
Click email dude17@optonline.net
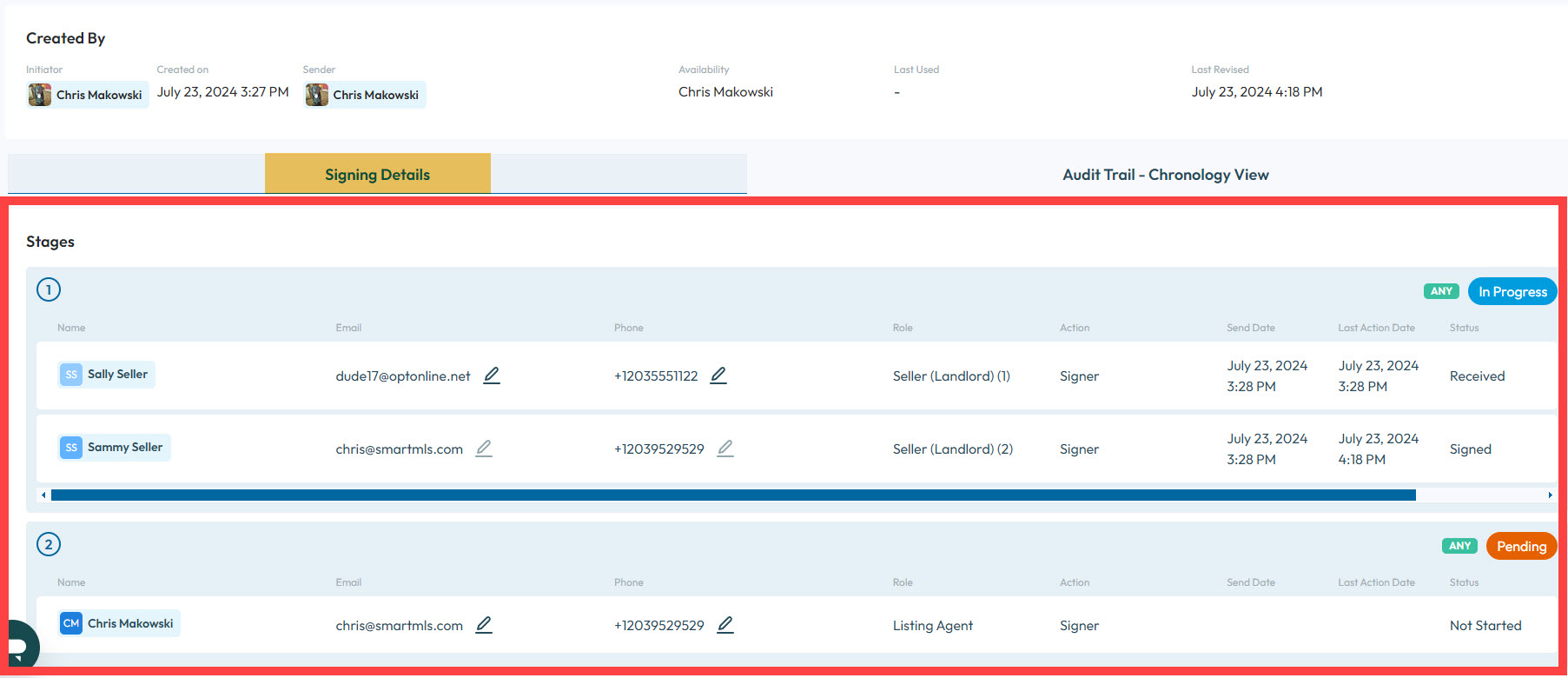click(403, 376)
